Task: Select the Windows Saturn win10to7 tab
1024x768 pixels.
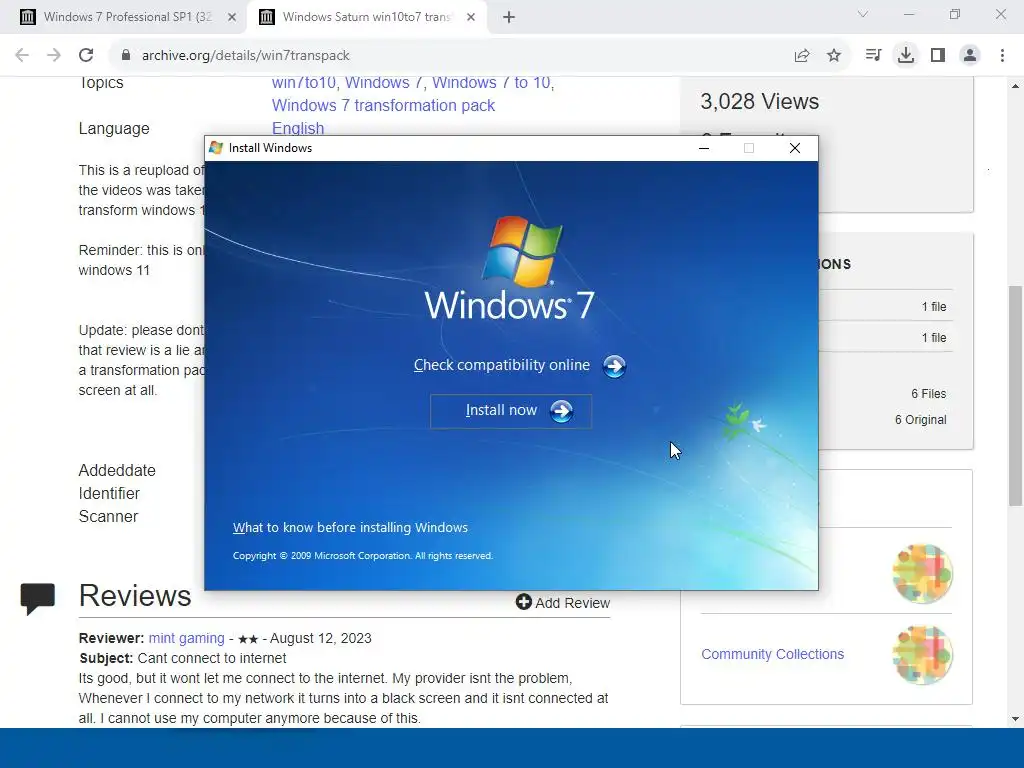Action: [x=366, y=17]
